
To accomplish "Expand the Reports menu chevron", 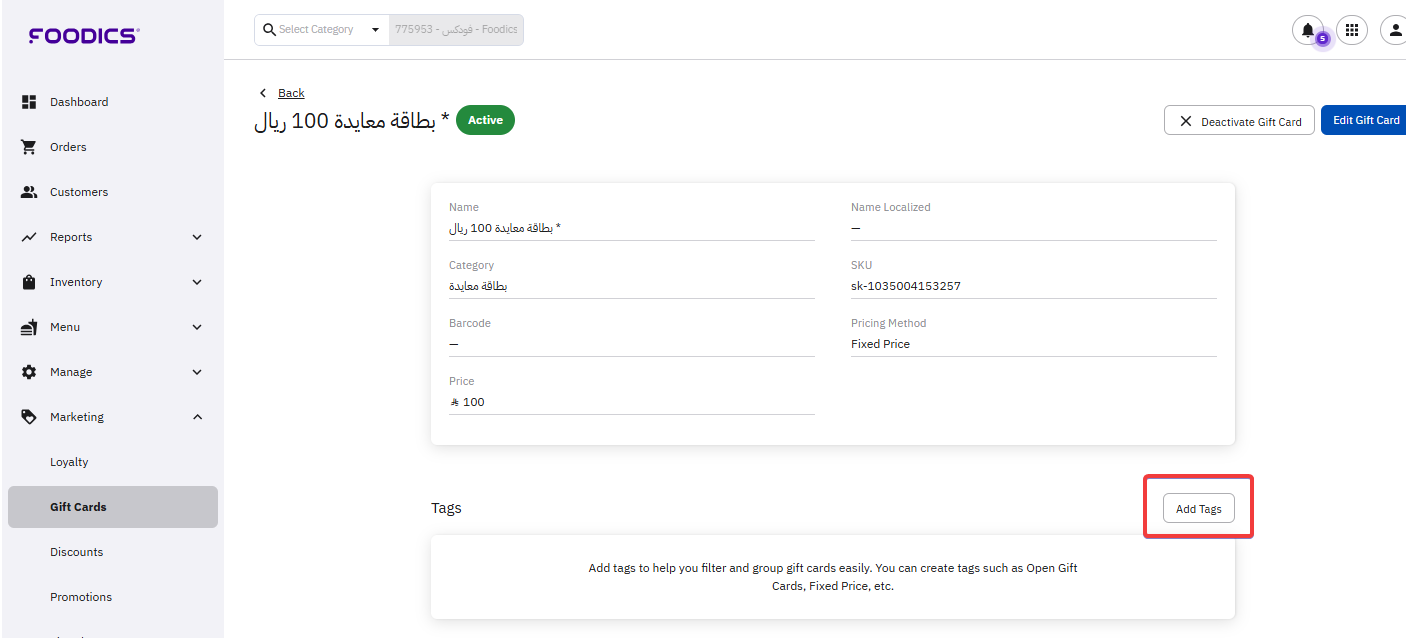I will pyautogui.click(x=197, y=237).
